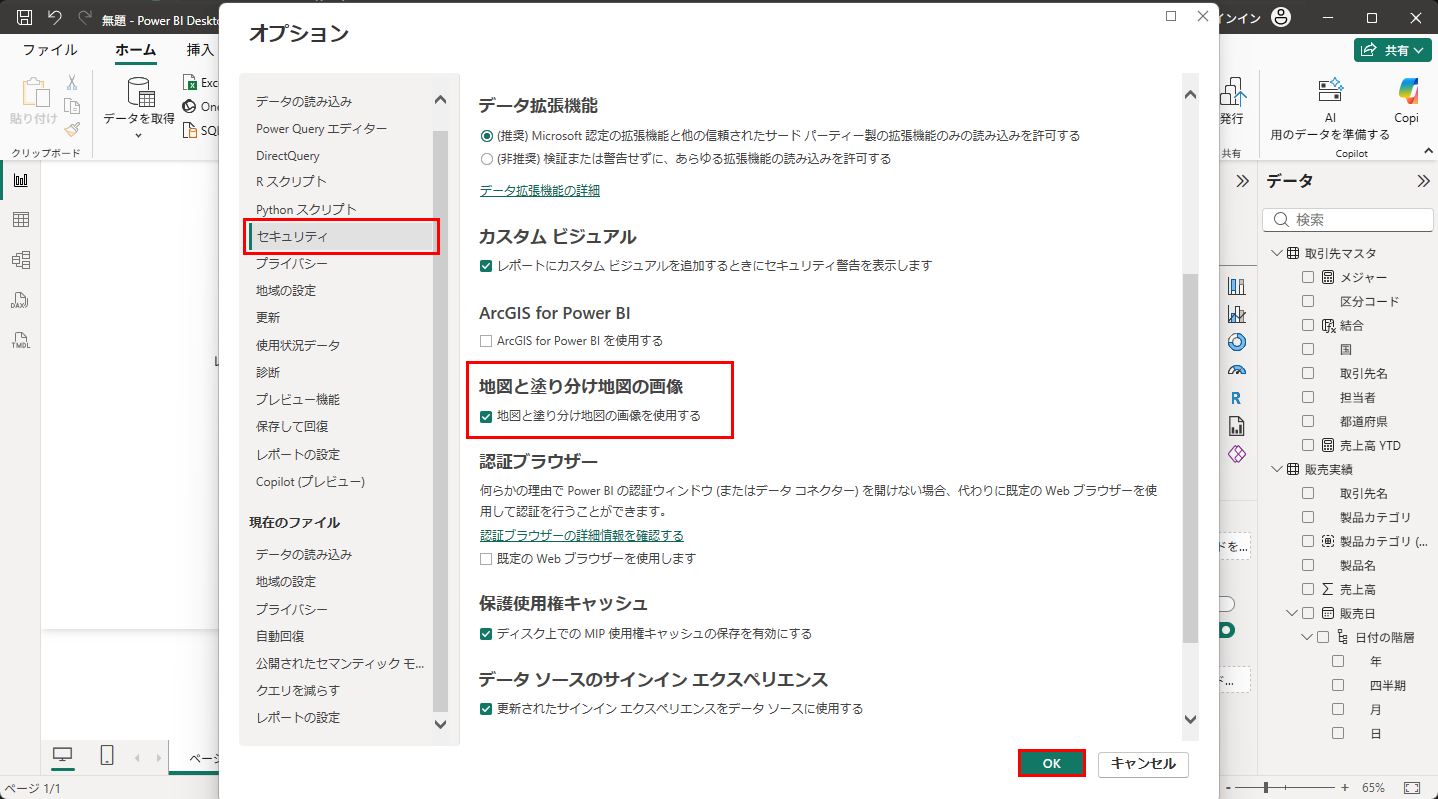Click the SQL Server source icon
This screenshot has height=799, width=1438.
189,130
